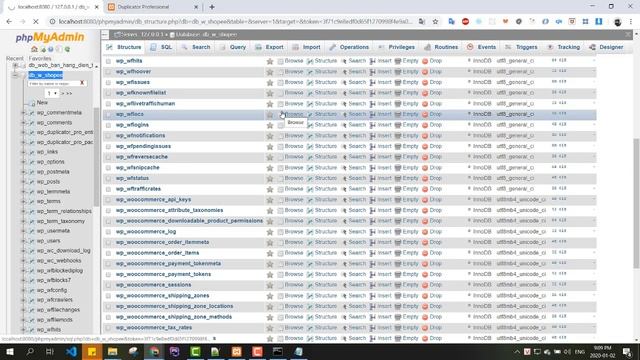Select wp_wfstatus row checkbox
Image resolution: width=640 pixels, height=360 pixels.
(108, 178)
